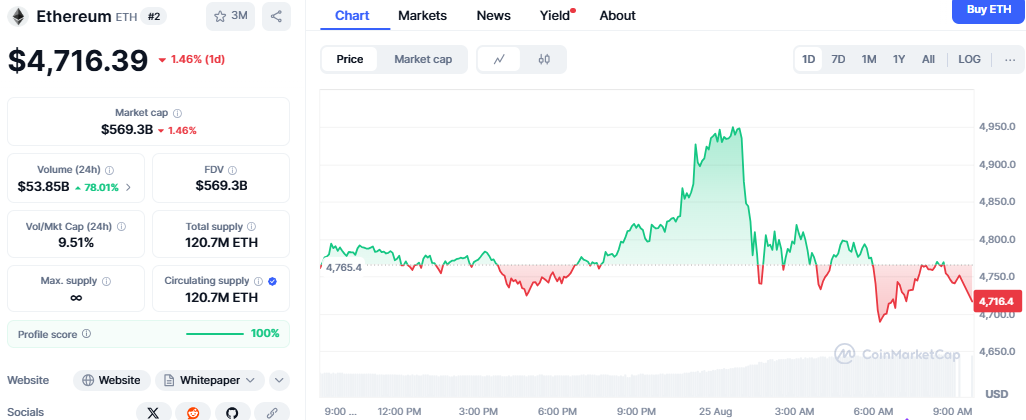
Task: Add Ethereum to watchlist via star button
Action: 230,16
